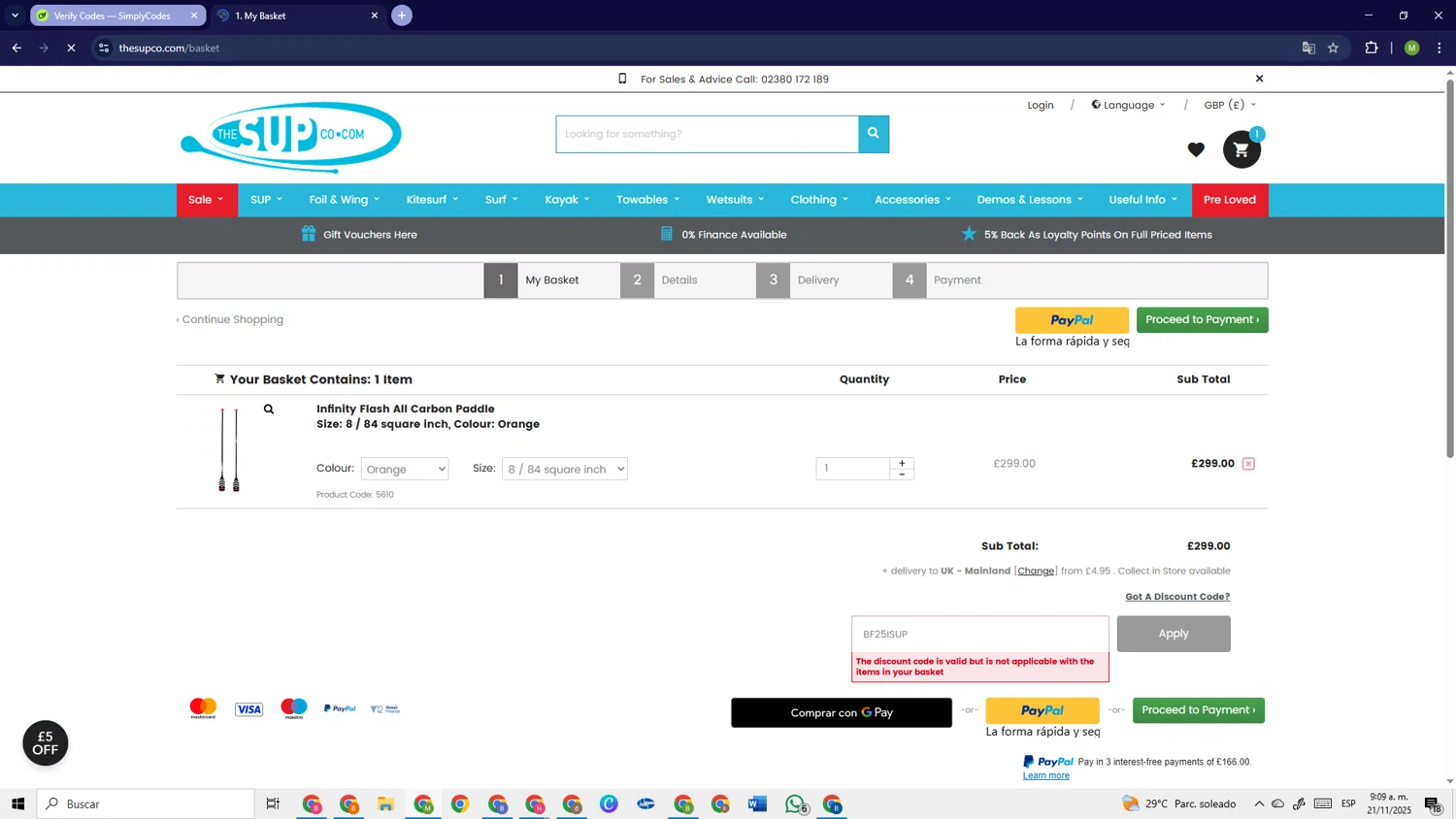Expand the Accessories menu
Image resolution: width=1456 pixels, height=819 pixels.
(912, 200)
